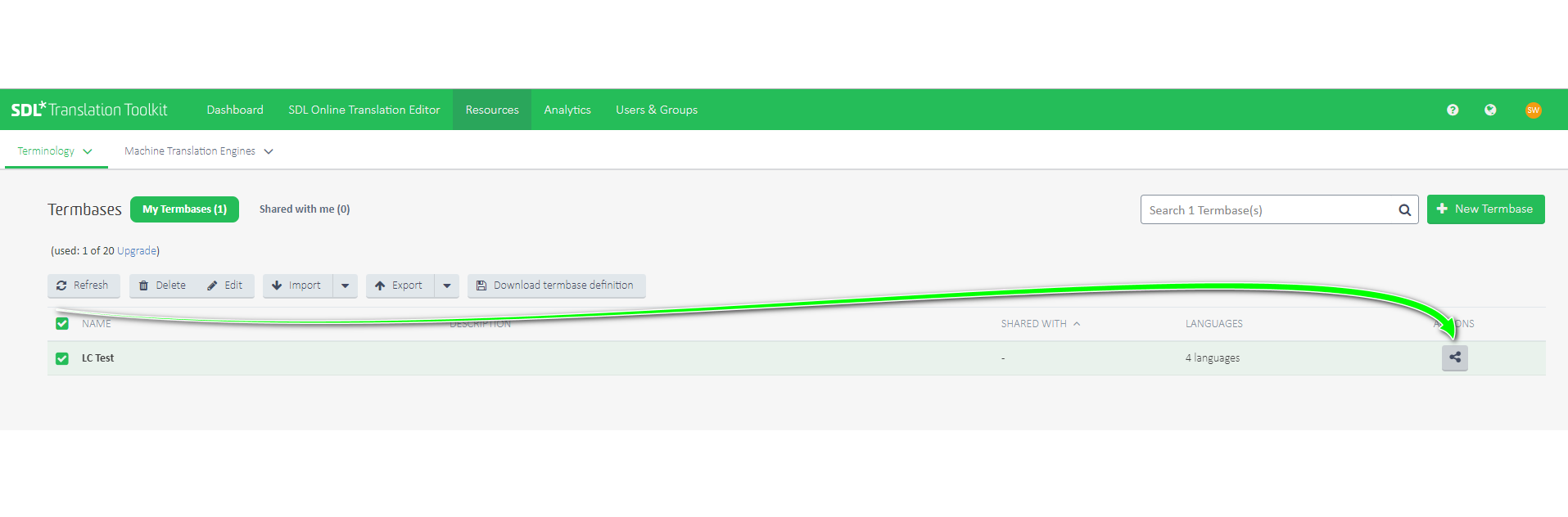The image size is (1568, 517).
Task: Expand the Import dropdown arrow
Action: click(x=346, y=285)
